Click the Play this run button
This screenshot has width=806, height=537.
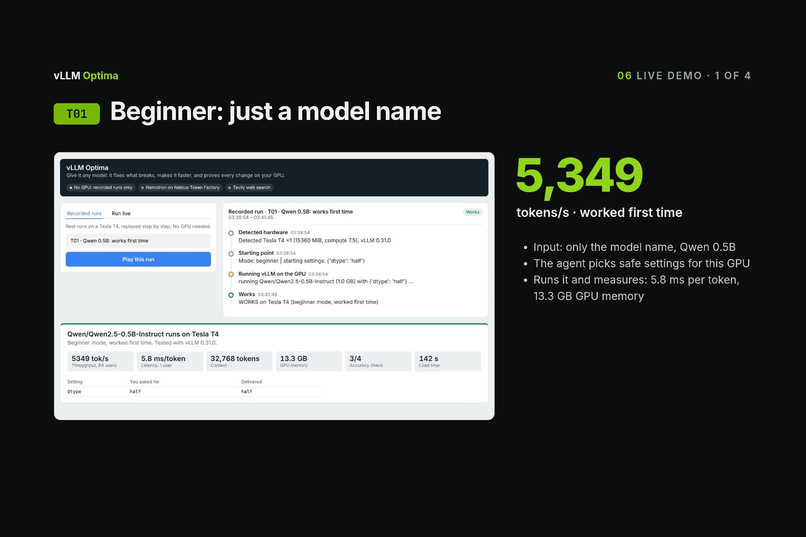tap(138, 259)
